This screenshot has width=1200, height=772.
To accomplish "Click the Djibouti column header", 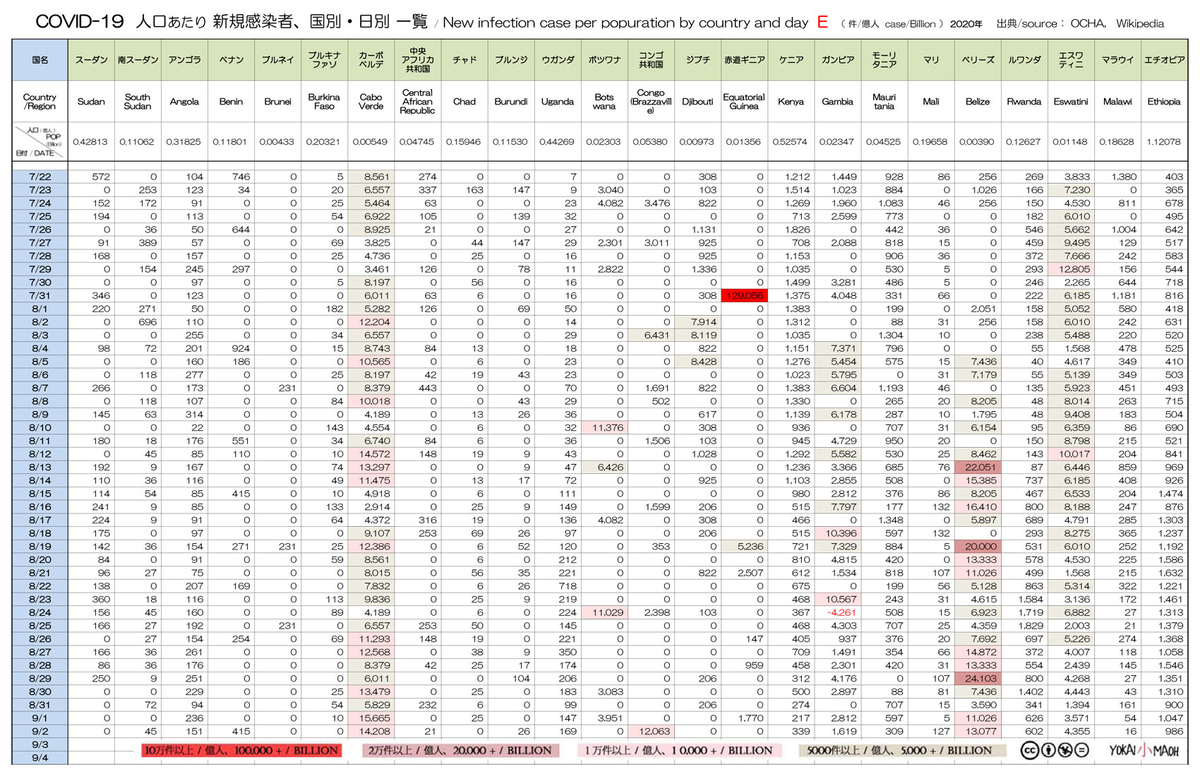I will pos(696,102).
